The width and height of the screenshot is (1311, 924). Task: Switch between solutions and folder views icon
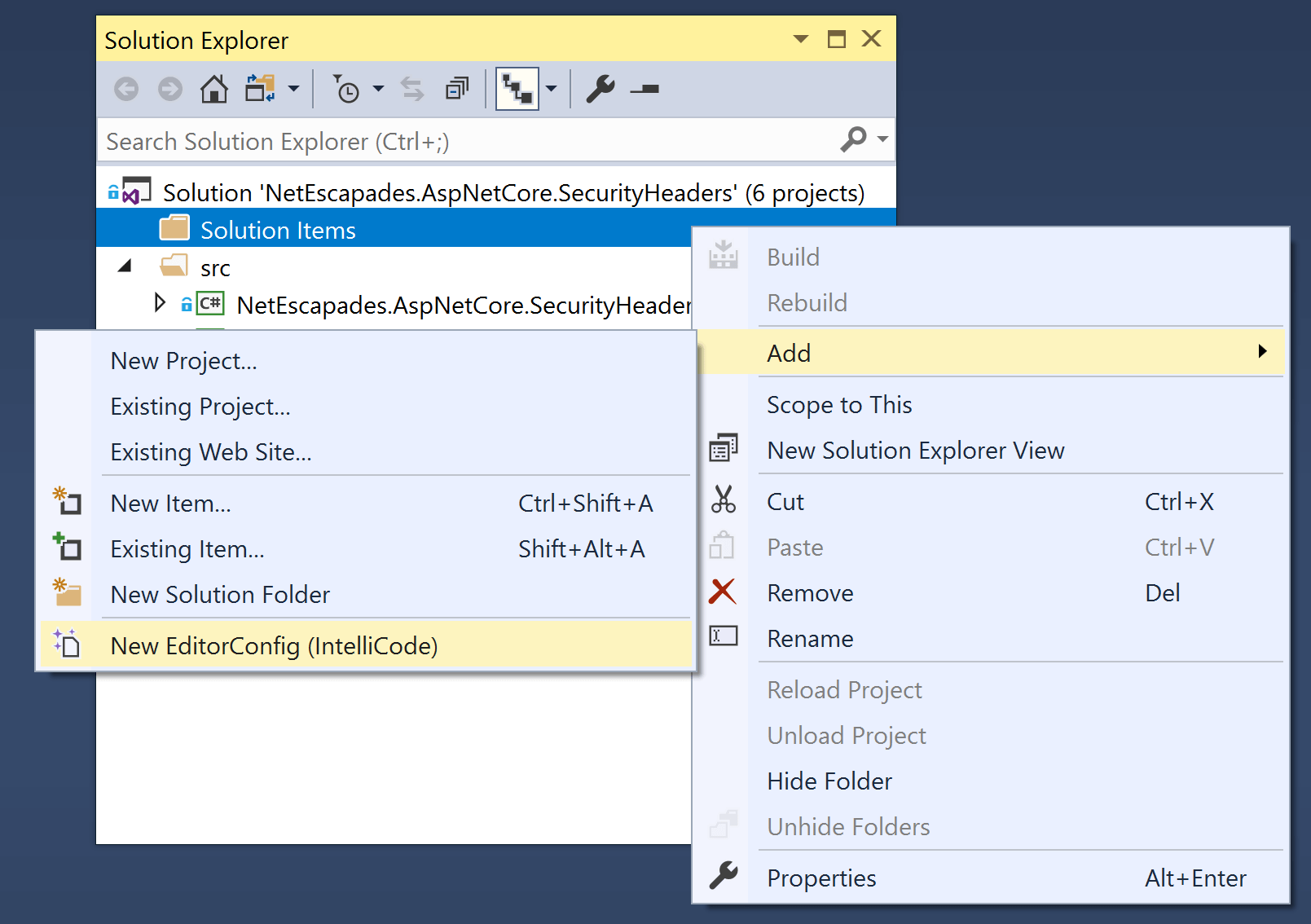[x=261, y=89]
